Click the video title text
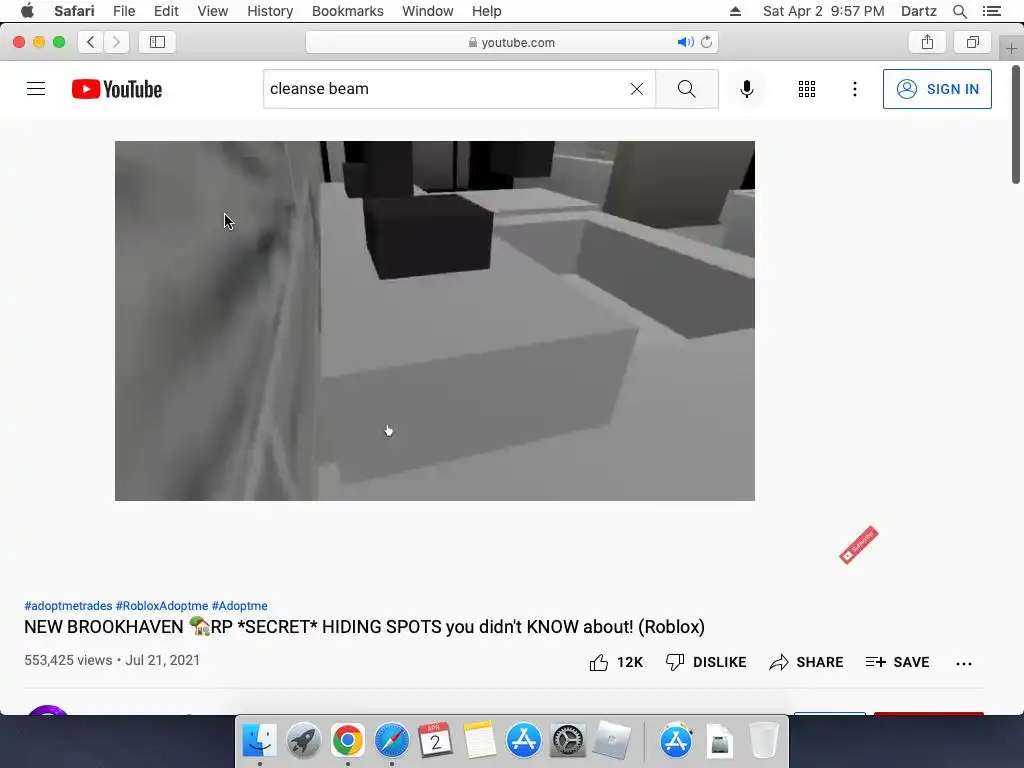1024x768 pixels. click(x=364, y=627)
